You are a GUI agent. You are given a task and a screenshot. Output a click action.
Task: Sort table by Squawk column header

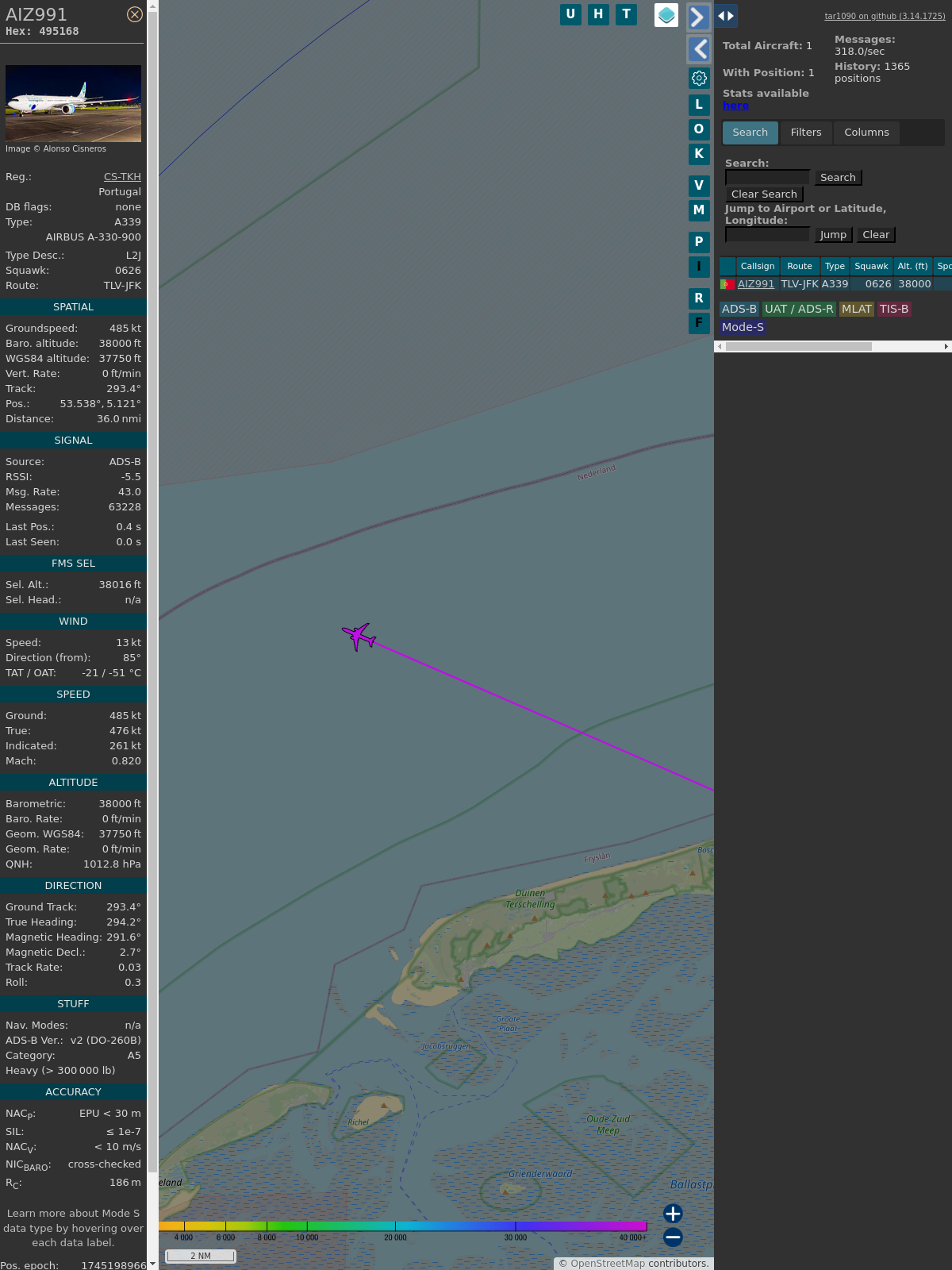[x=871, y=267]
